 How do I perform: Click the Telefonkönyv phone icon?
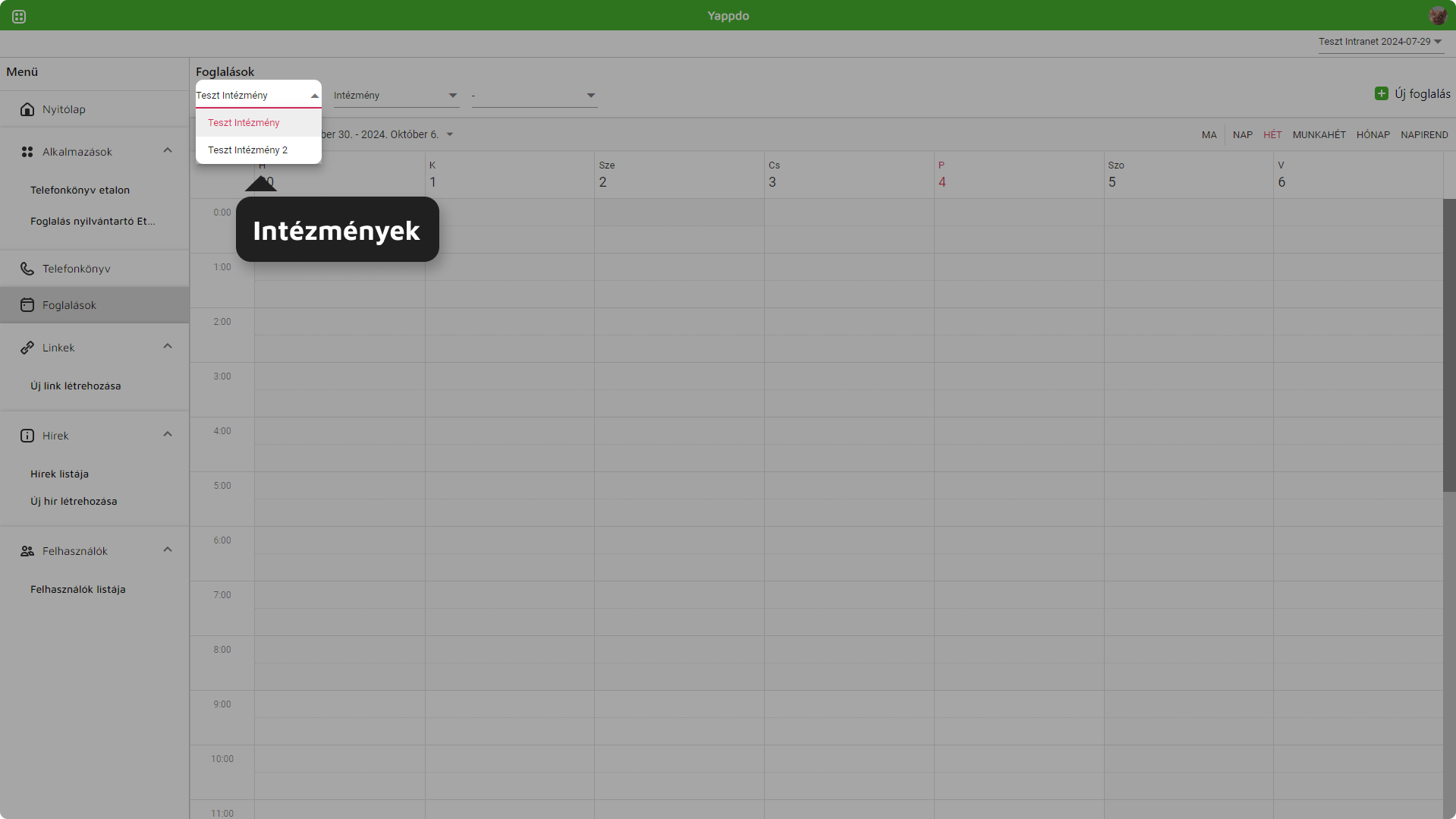[27, 269]
